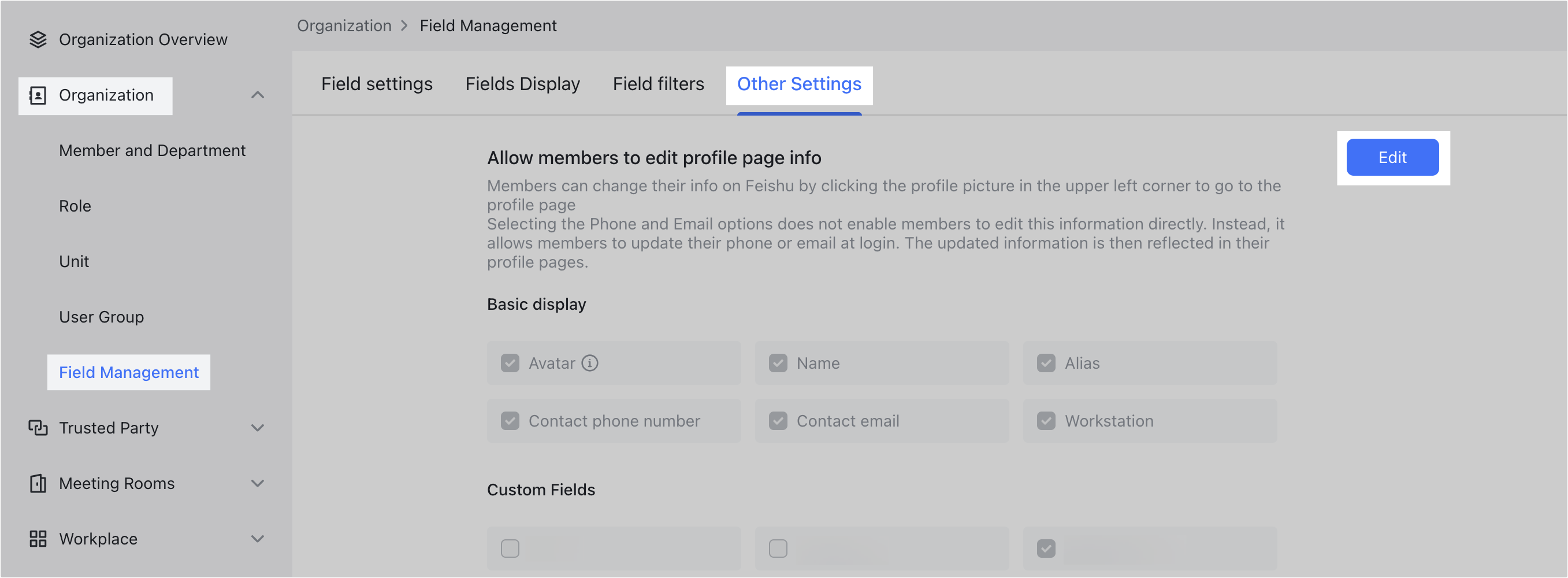Toggle the Alias checkbox
The width and height of the screenshot is (1568, 578).
(1046, 362)
